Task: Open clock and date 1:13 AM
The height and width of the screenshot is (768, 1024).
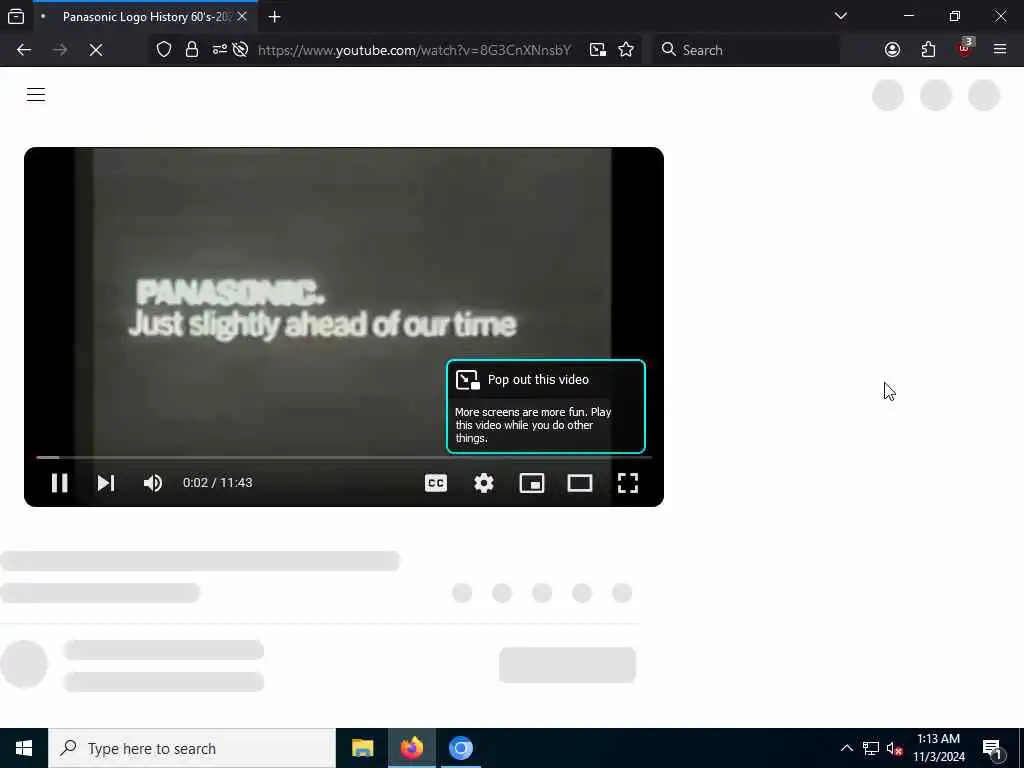Action: (938, 748)
